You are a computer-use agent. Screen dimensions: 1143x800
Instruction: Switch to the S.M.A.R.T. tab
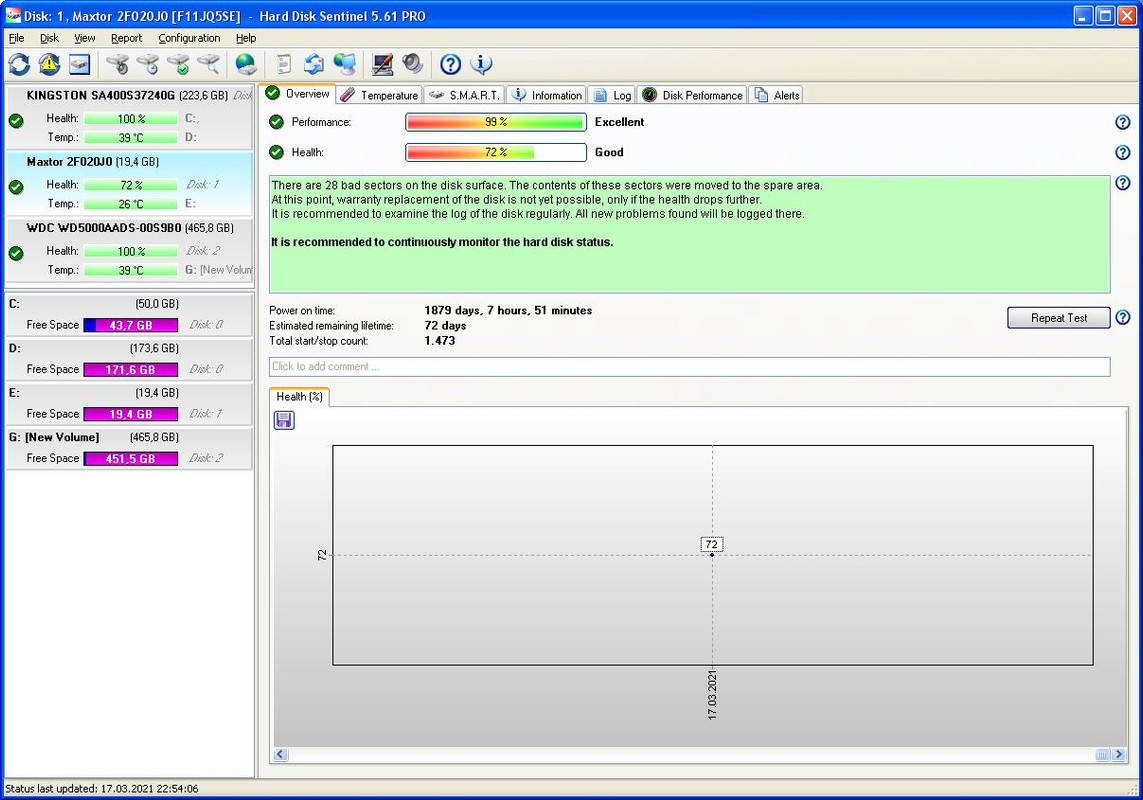[x=464, y=95]
